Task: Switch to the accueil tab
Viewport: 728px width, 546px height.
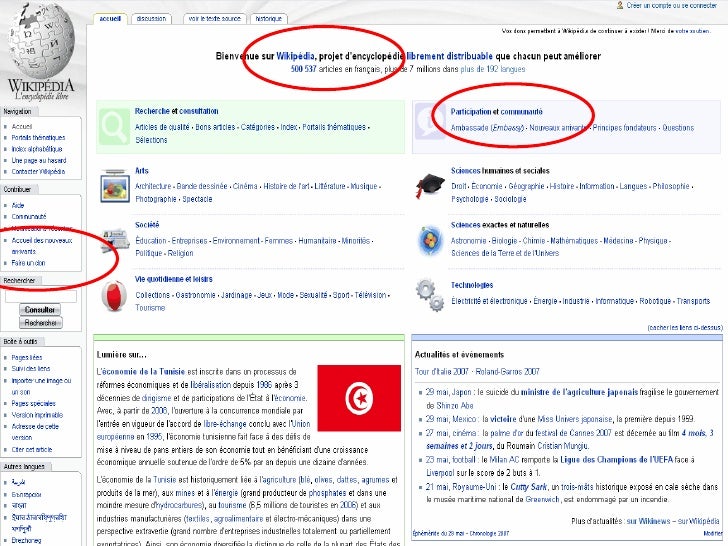Action: tap(110, 19)
